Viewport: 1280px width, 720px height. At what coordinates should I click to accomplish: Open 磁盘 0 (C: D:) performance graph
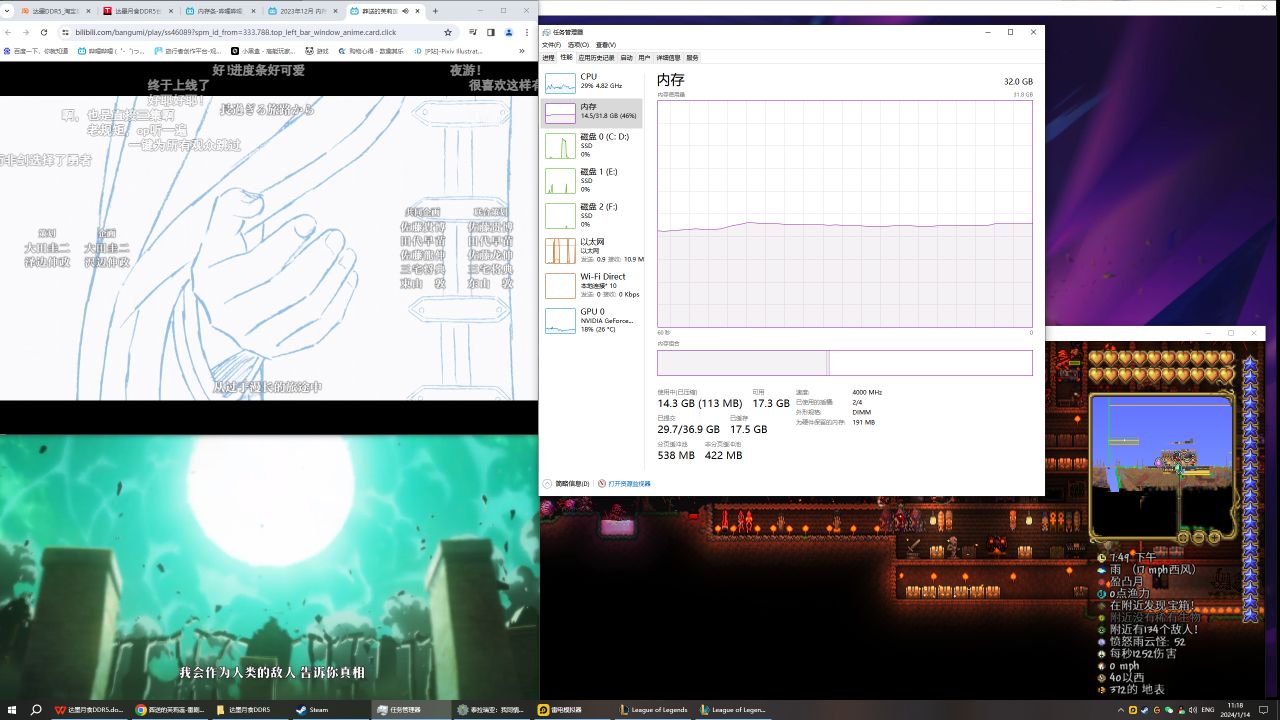[x=591, y=145]
